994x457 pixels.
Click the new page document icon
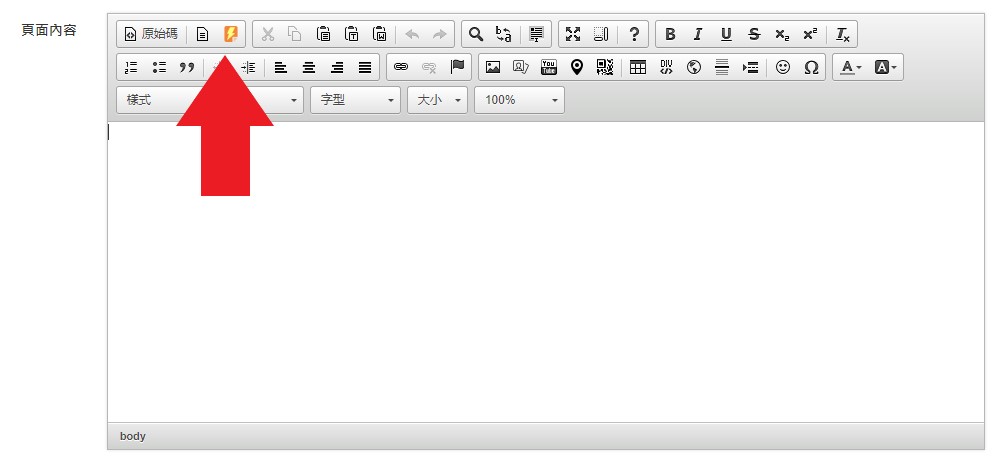click(202, 34)
